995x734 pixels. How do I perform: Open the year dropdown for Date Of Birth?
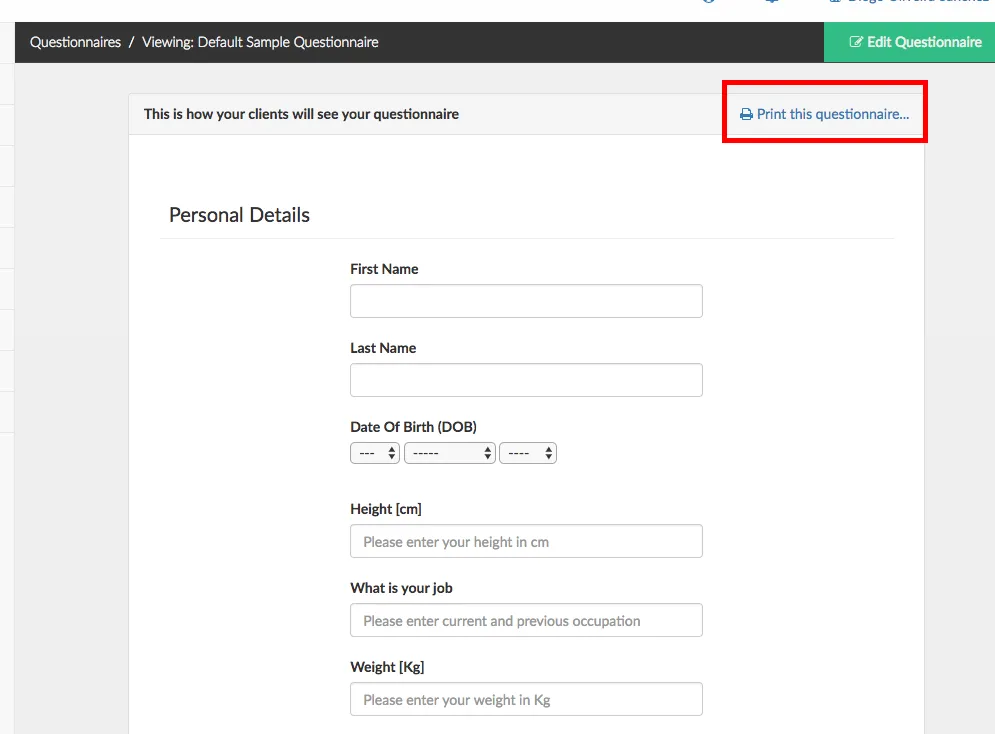528,453
